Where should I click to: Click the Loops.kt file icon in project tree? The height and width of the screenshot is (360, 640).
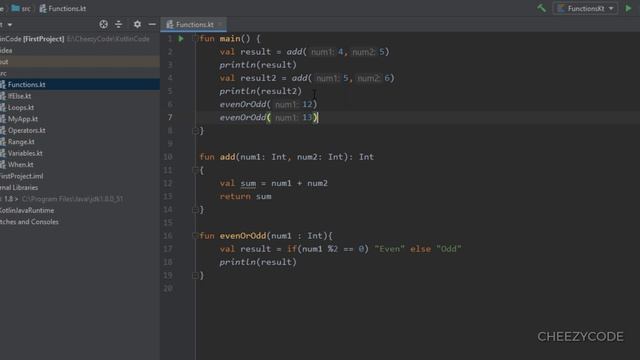pyautogui.click(x=3, y=107)
